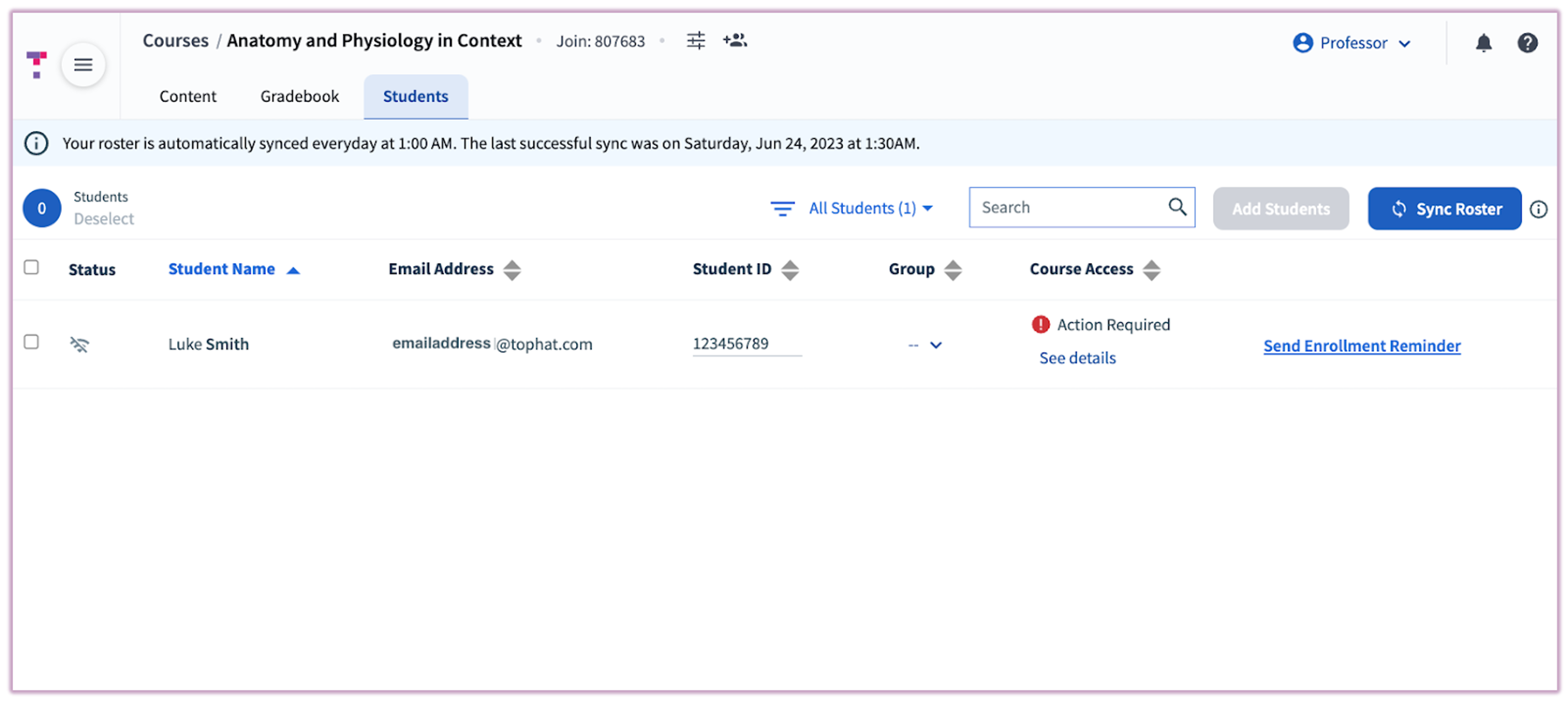Open the Content tab

[x=188, y=96]
